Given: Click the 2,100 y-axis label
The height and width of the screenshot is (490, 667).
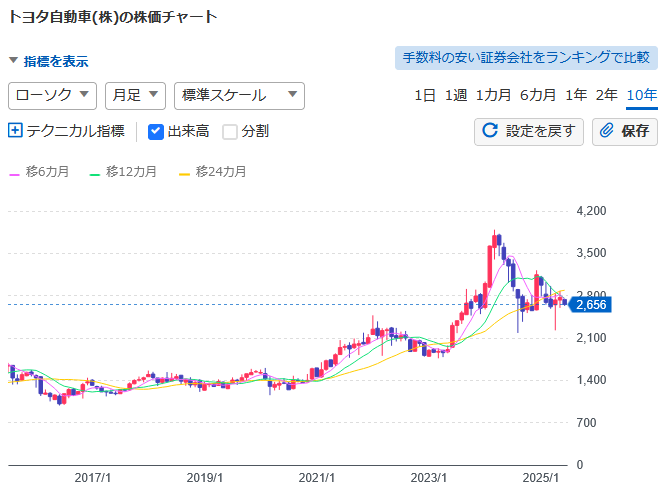Looking at the screenshot, I should 591,338.
